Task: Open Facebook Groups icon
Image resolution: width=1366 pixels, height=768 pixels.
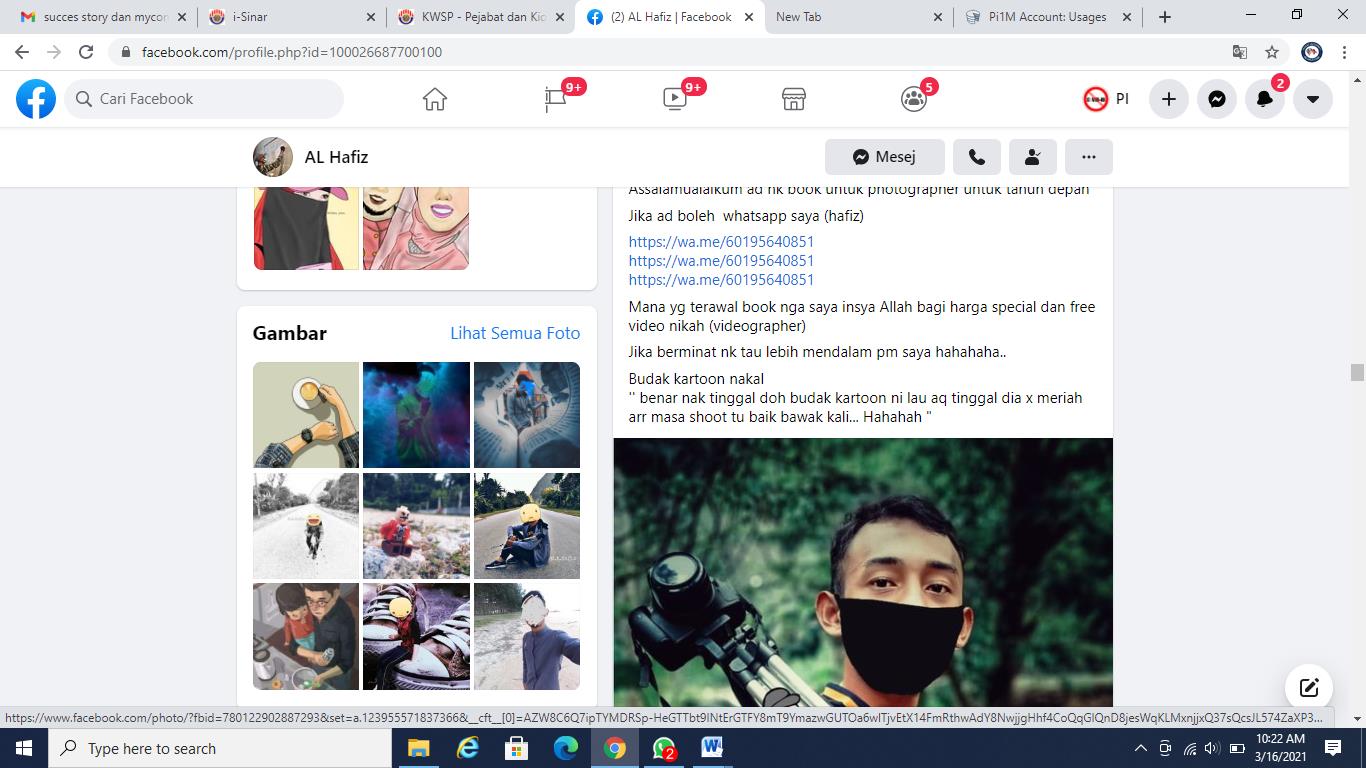Action: 913,99
